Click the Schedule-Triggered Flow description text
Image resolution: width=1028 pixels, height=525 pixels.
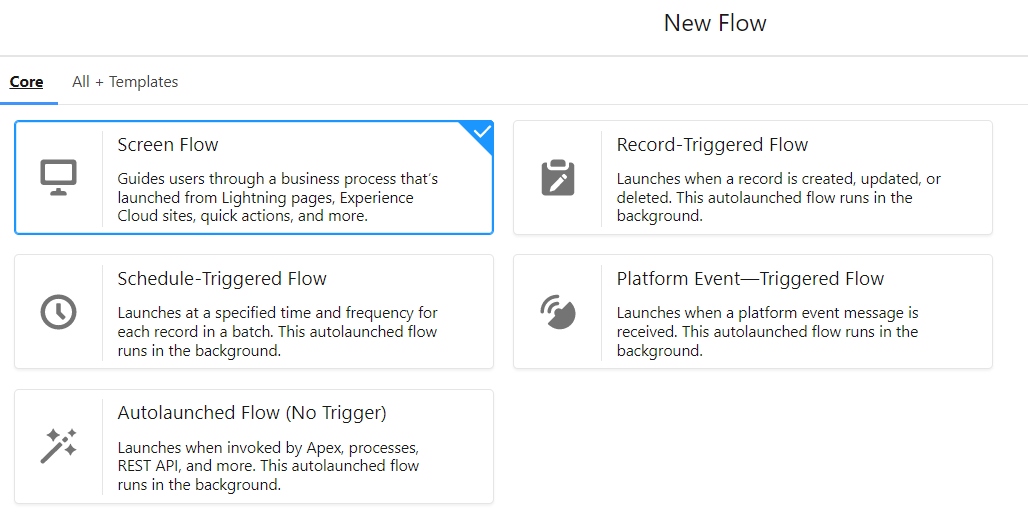pos(278,332)
